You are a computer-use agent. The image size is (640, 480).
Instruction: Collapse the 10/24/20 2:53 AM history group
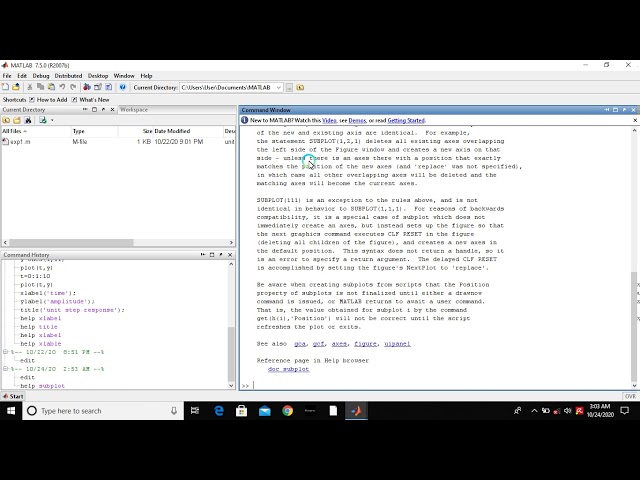coord(6,369)
